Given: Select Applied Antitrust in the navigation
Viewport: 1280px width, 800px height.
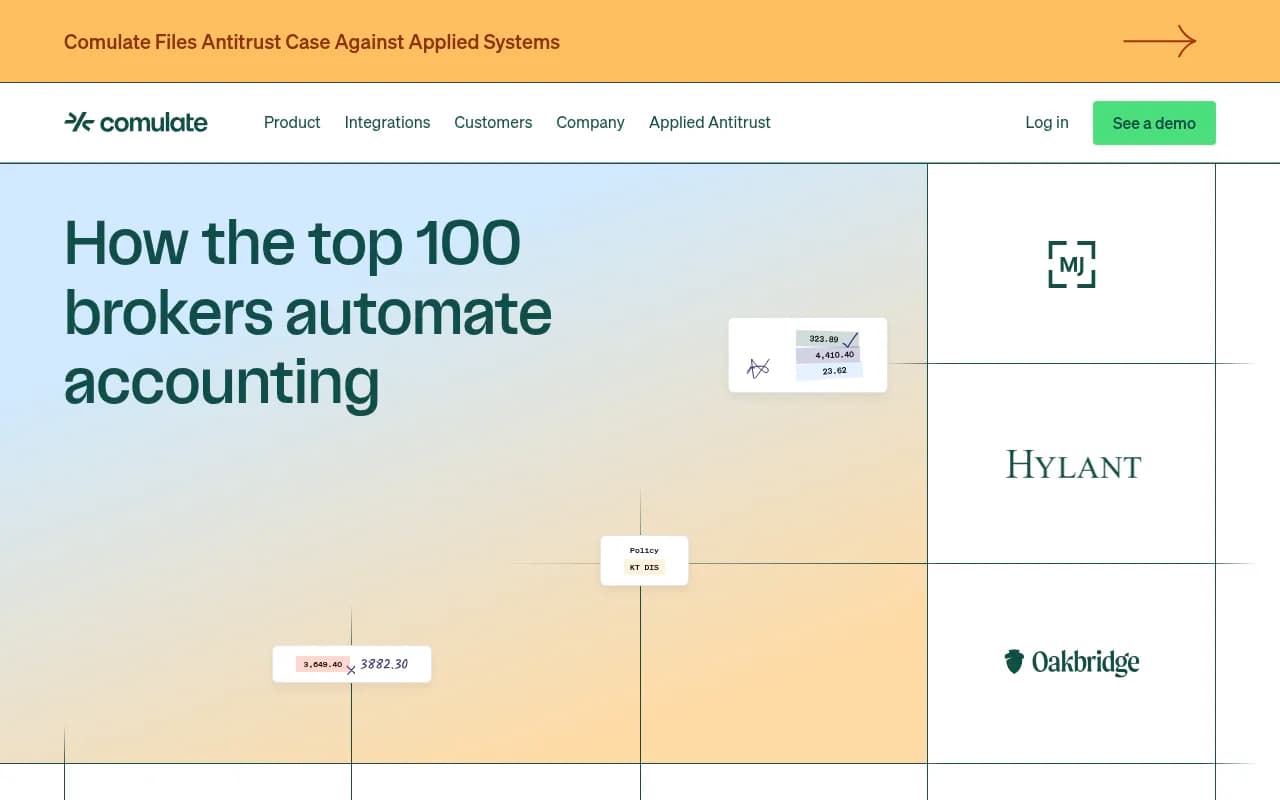Looking at the screenshot, I should point(710,122).
